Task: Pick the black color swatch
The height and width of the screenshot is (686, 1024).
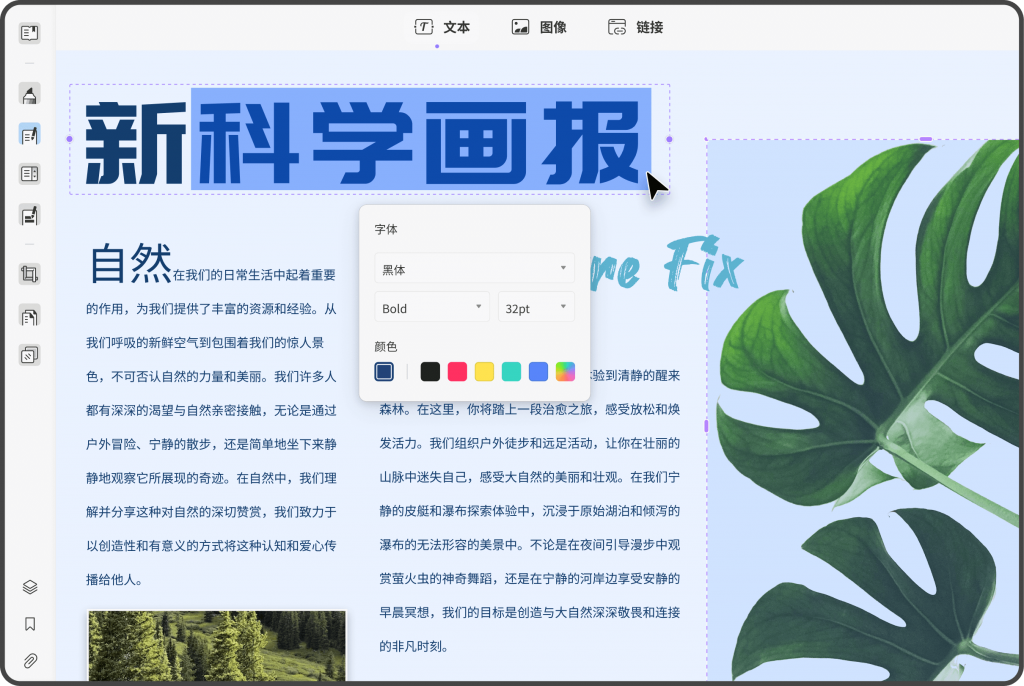Action: tap(430, 372)
